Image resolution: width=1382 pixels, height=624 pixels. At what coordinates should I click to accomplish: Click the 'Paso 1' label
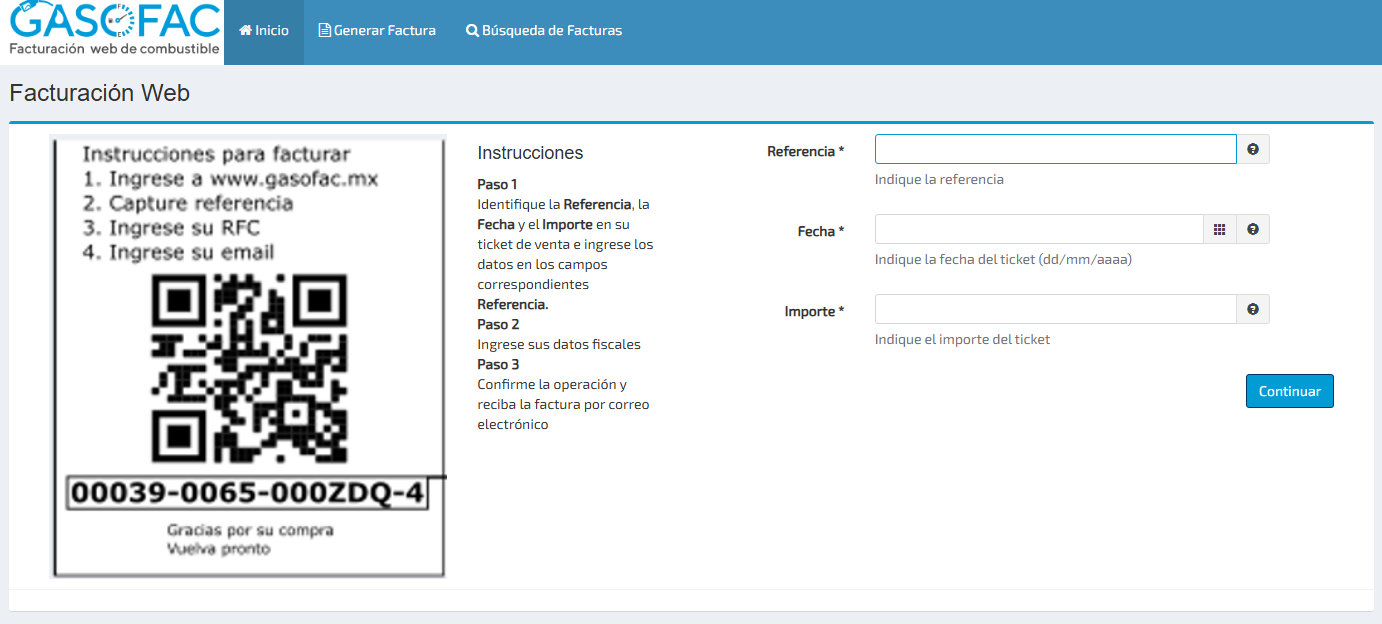click(x=497, y=184)
